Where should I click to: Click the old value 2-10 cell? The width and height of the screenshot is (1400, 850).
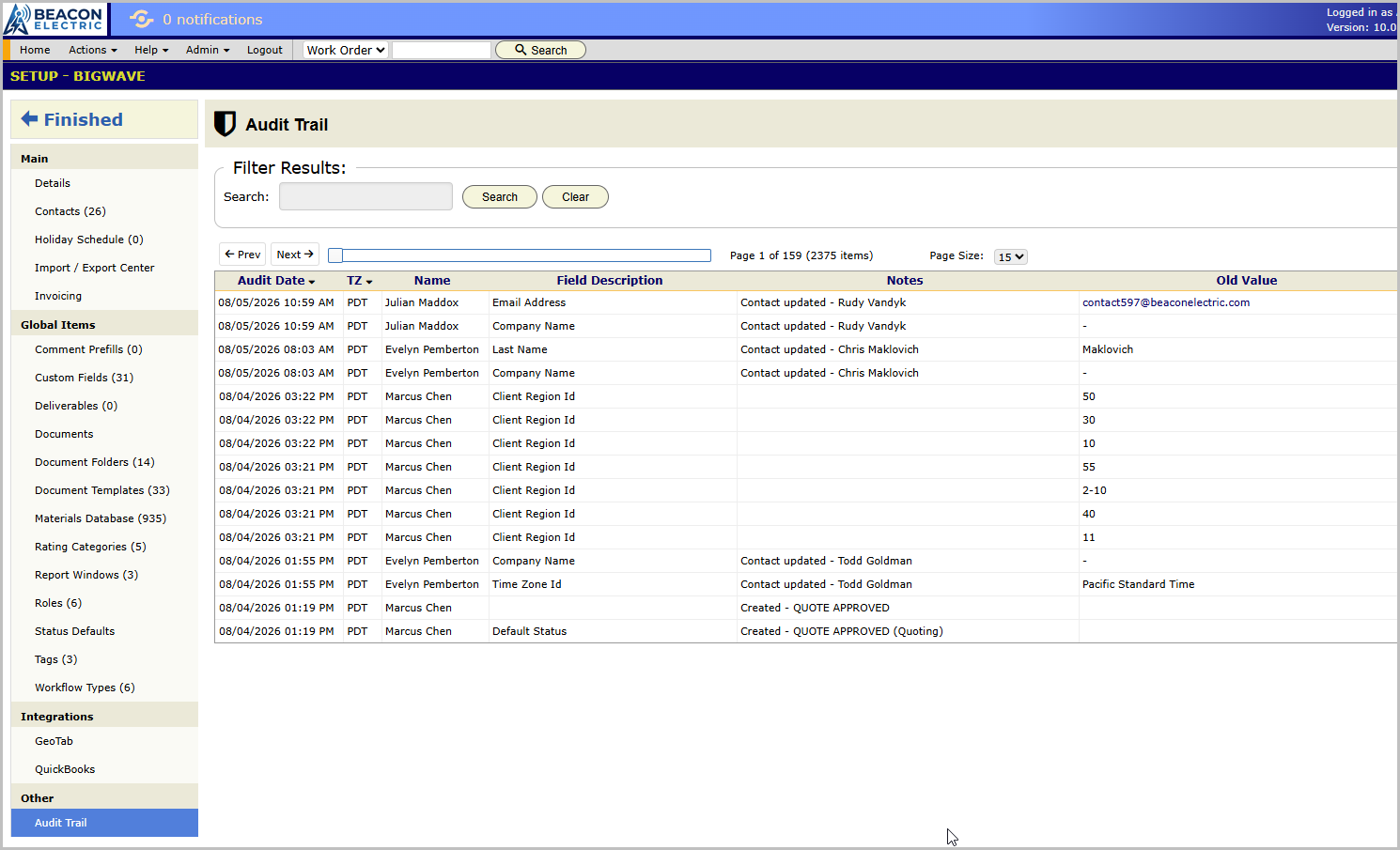pyautogui.click(x=1095, y=490)
